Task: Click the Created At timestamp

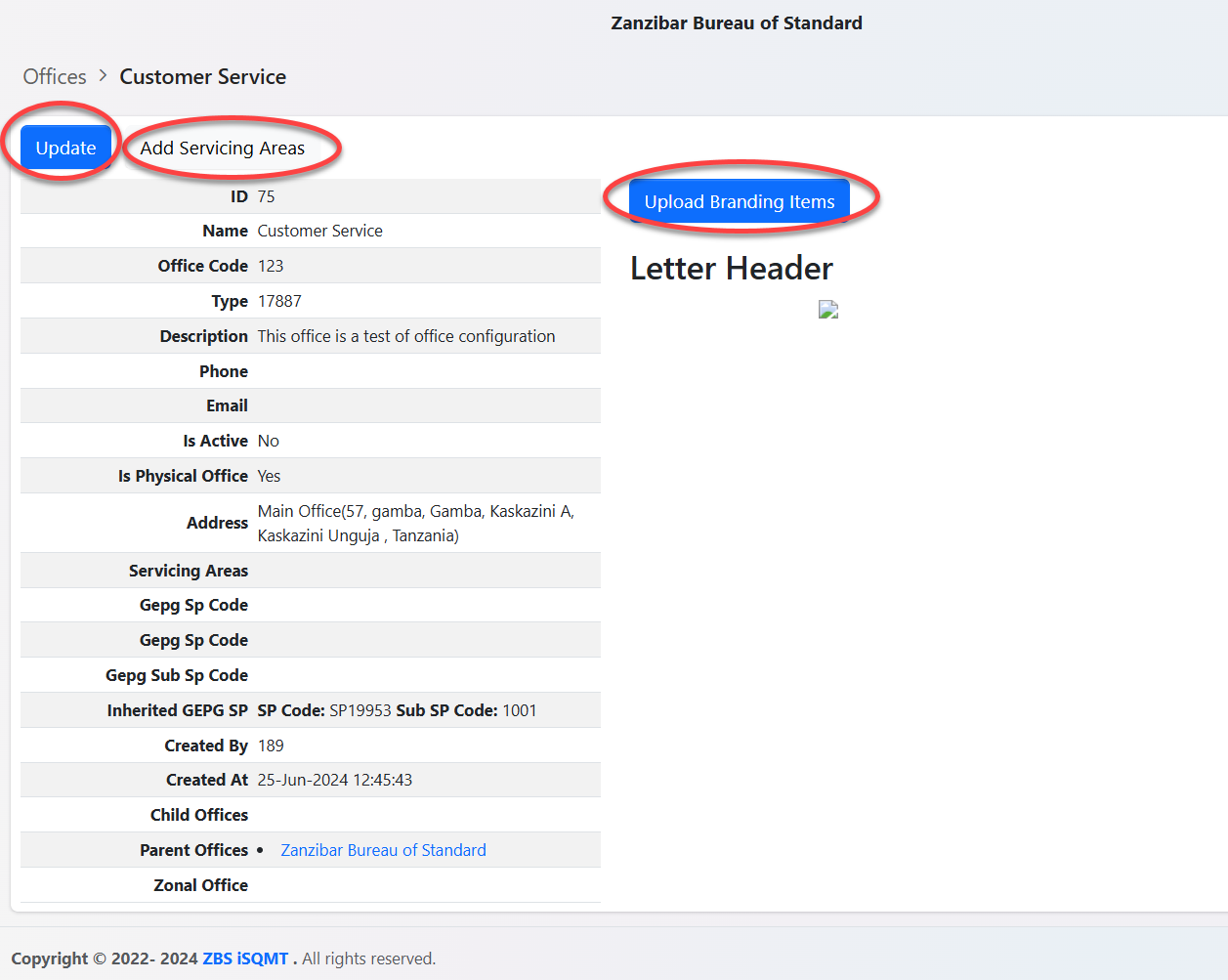Action: tap(335, 780)
